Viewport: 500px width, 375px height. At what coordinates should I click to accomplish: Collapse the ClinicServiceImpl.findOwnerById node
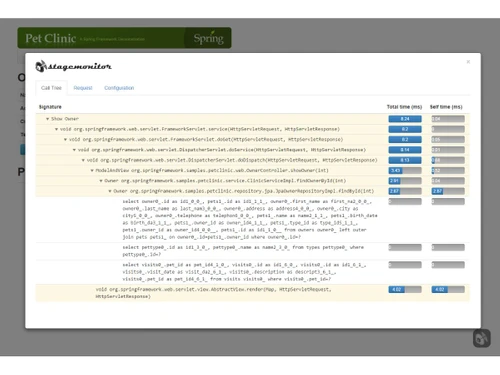point(101,181)
